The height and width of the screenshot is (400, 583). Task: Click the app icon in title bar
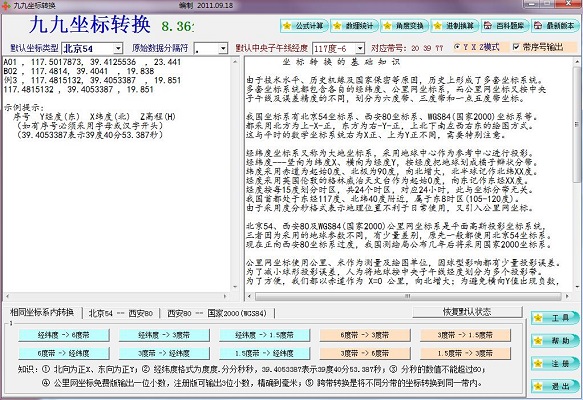click(x=6, y=6)
